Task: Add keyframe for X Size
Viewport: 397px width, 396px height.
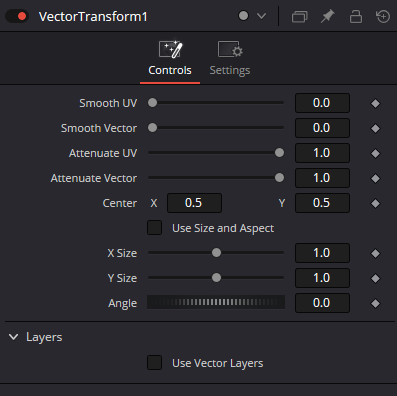Action: pyautogui.click(x=375, y=253)
